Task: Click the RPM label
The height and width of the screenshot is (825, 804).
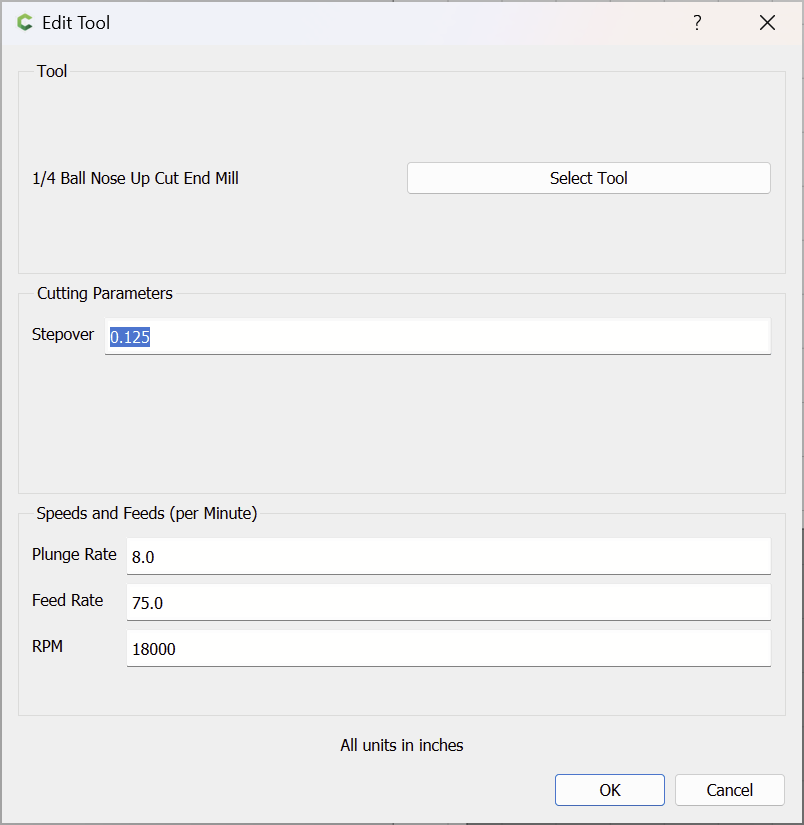Action: click(x=47, y=647)
